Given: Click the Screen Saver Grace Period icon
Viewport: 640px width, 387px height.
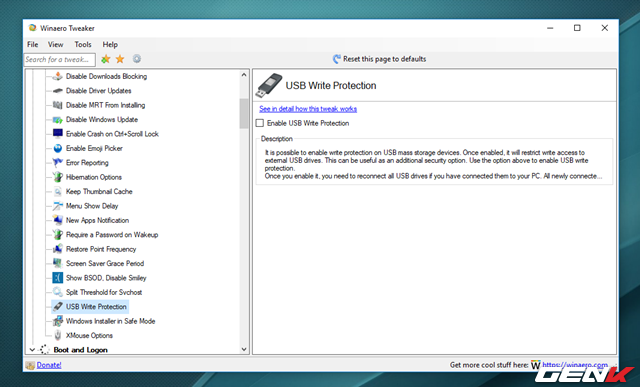Looking at the screenshot, I should 58,263.
